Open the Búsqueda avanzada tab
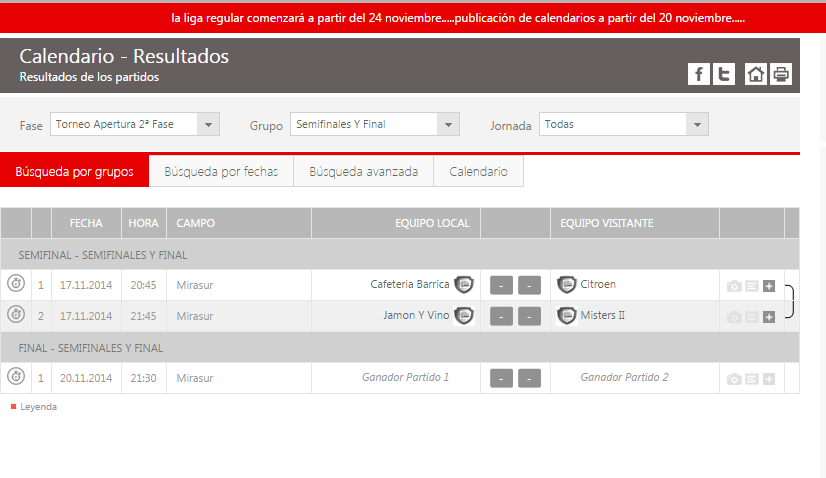 363,172
